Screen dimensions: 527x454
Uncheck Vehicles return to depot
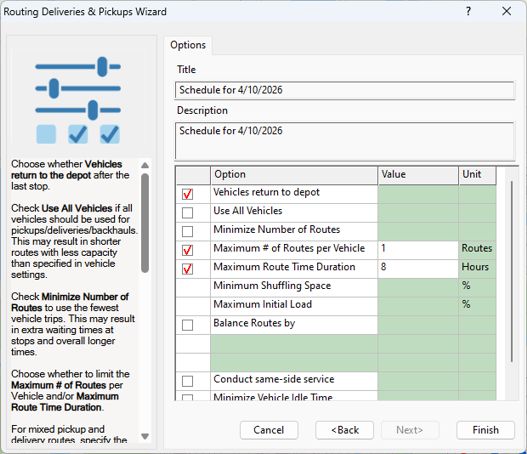click(187, 194)
